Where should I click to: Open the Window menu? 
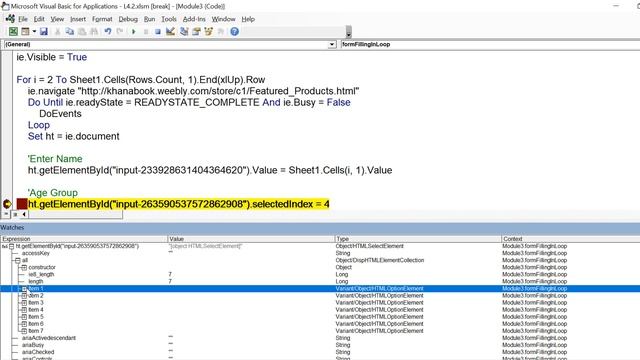click(x=223, y=19)
